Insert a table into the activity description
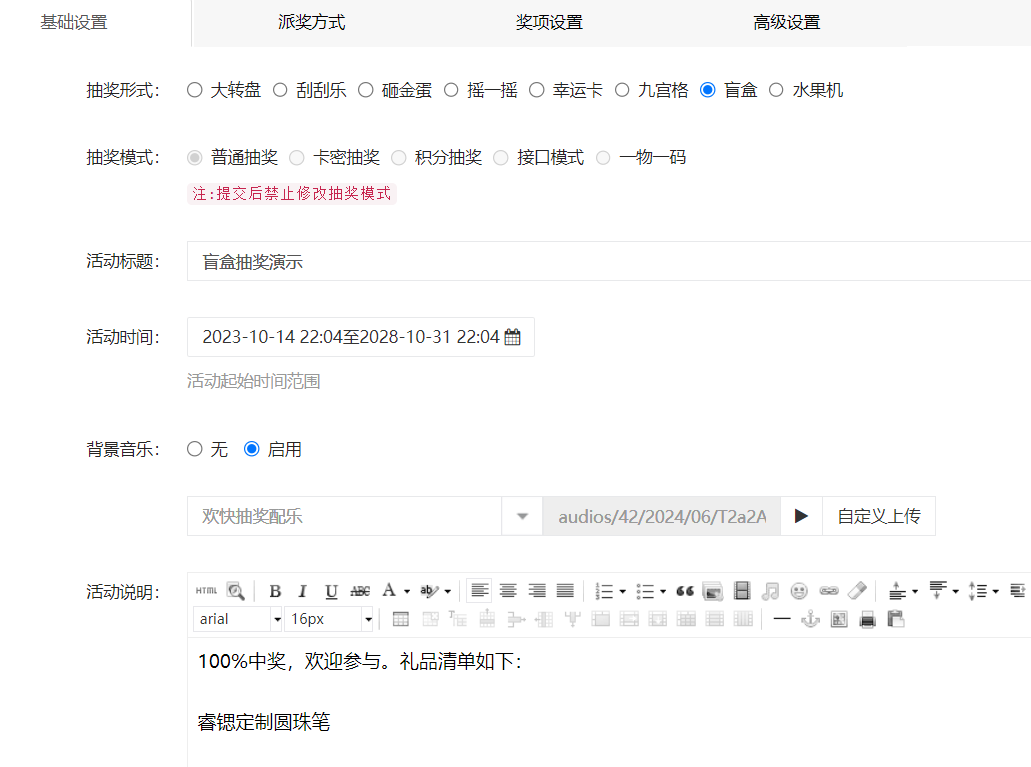This screenshot has height=767, width=1031. pos(400,618)
